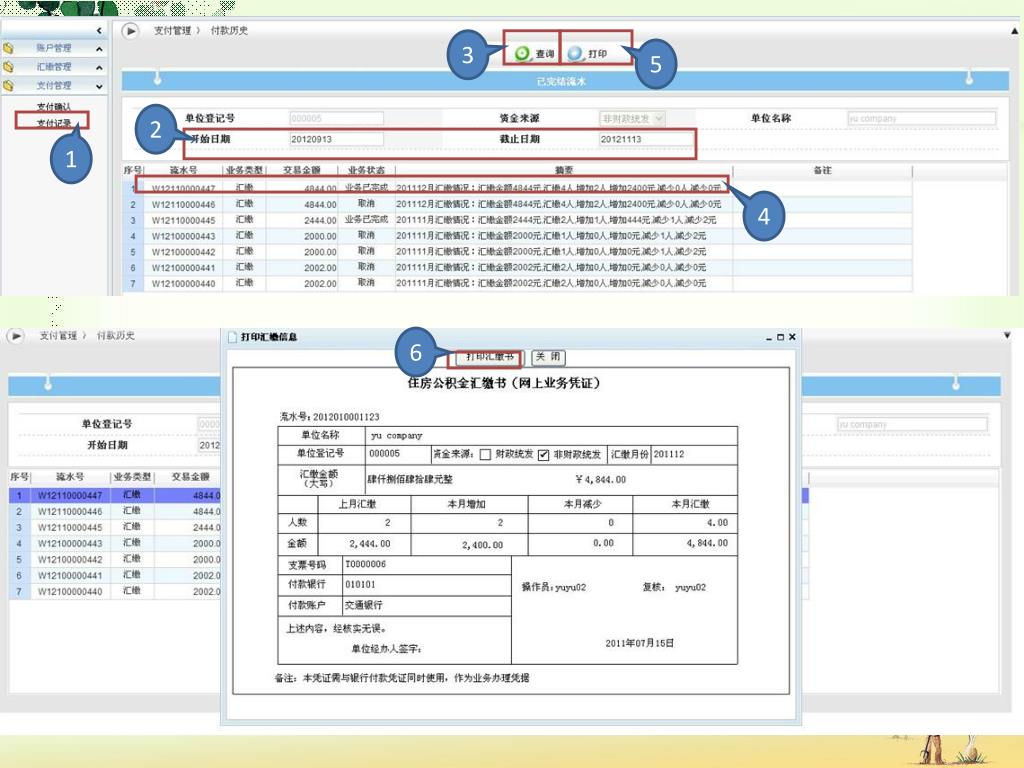Click the document icon in 打印汇缴信息 title bar
The width and height of the screenshot is (1024, 768).
click(232, 338)
